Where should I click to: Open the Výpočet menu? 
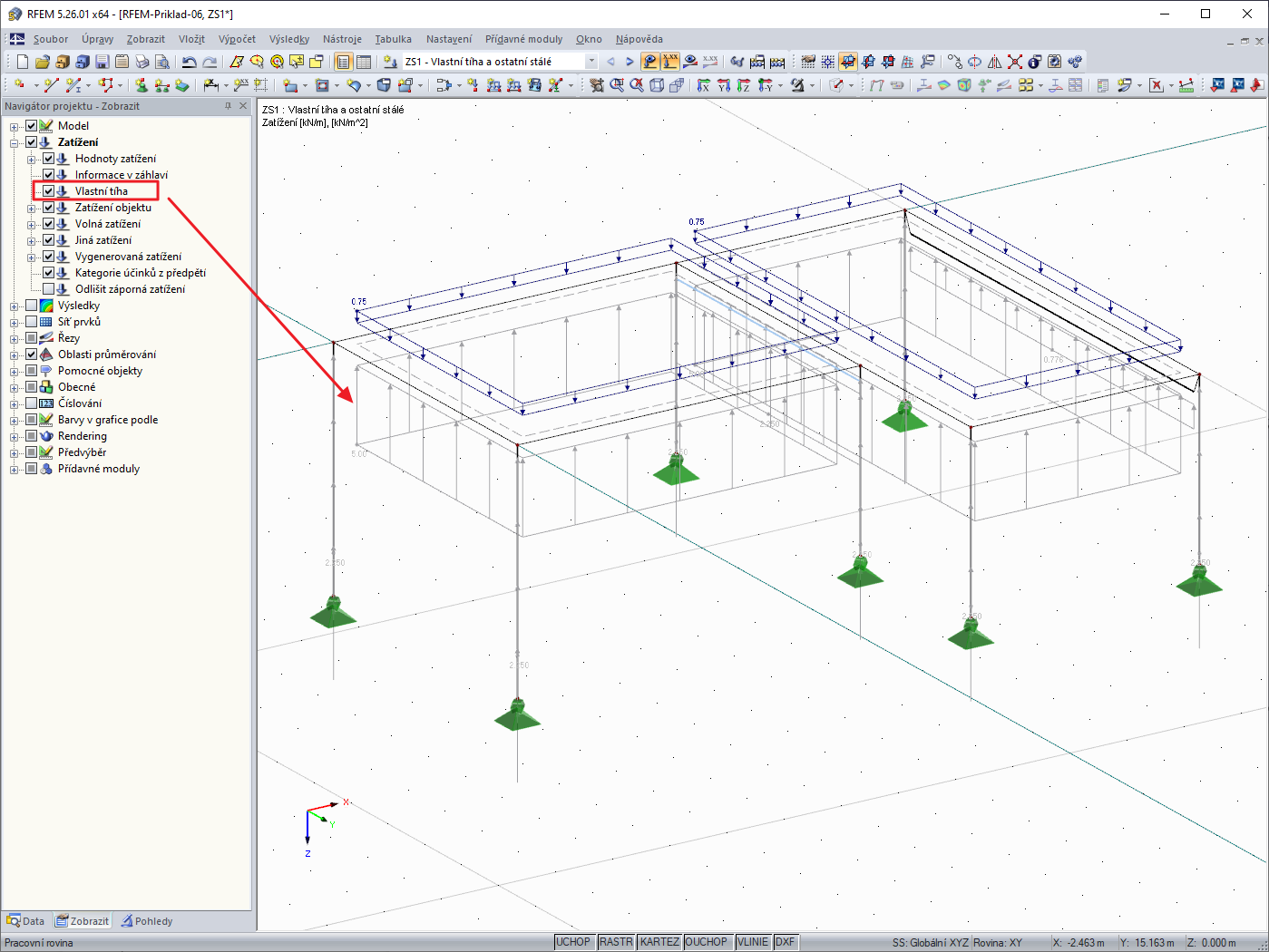(x=237, y=39)
